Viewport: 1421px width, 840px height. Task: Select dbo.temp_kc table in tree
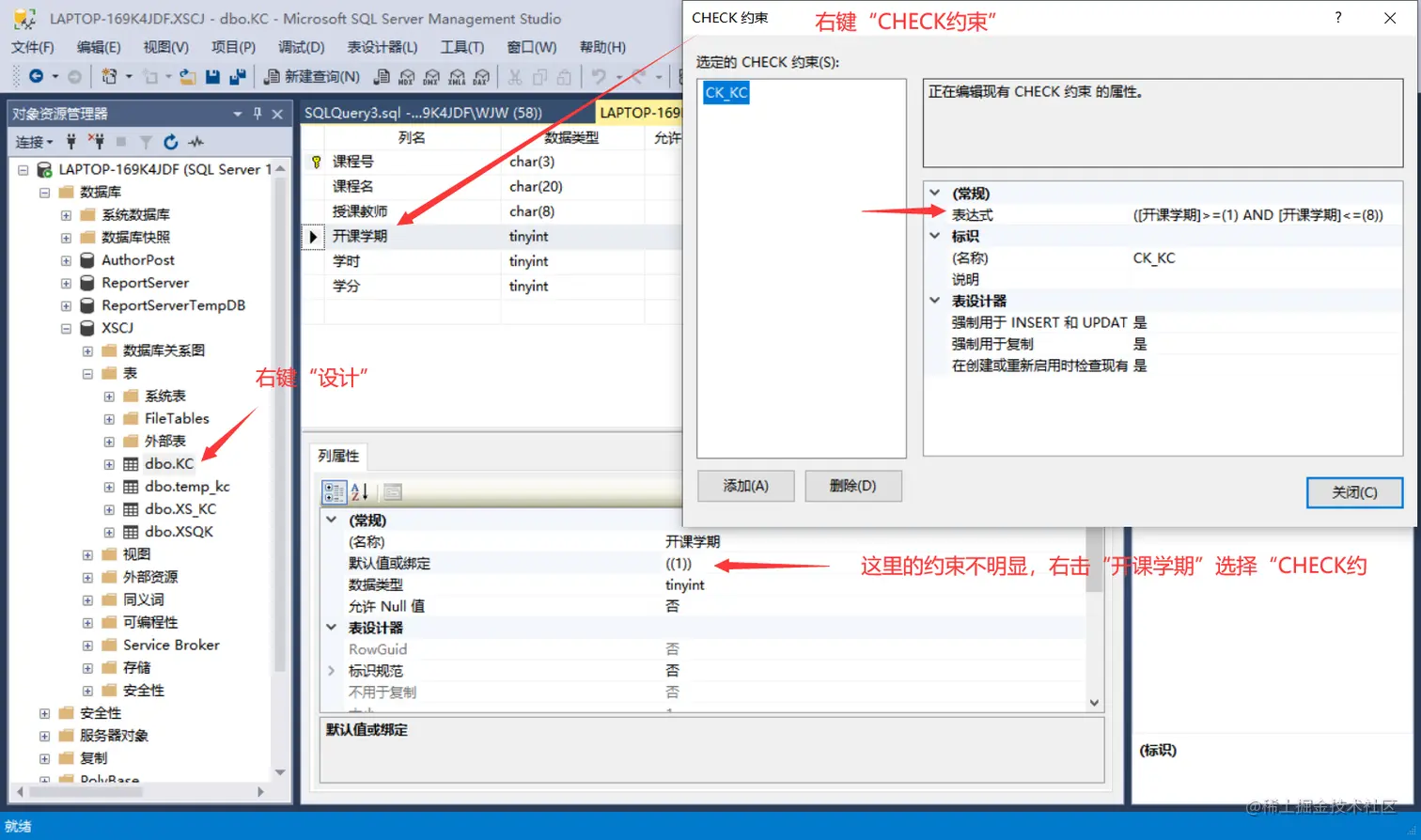(x=187, y=487)
